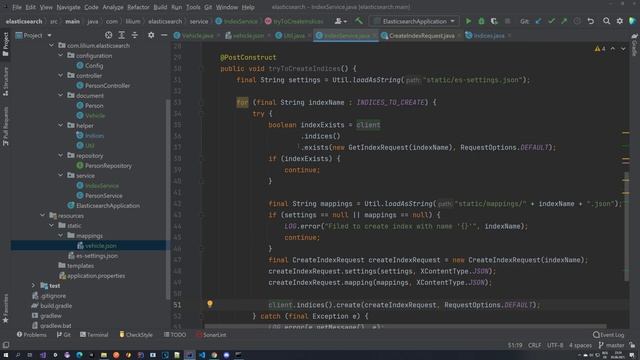Click the warnings indicator showing 4

click(x=600, y=49)
